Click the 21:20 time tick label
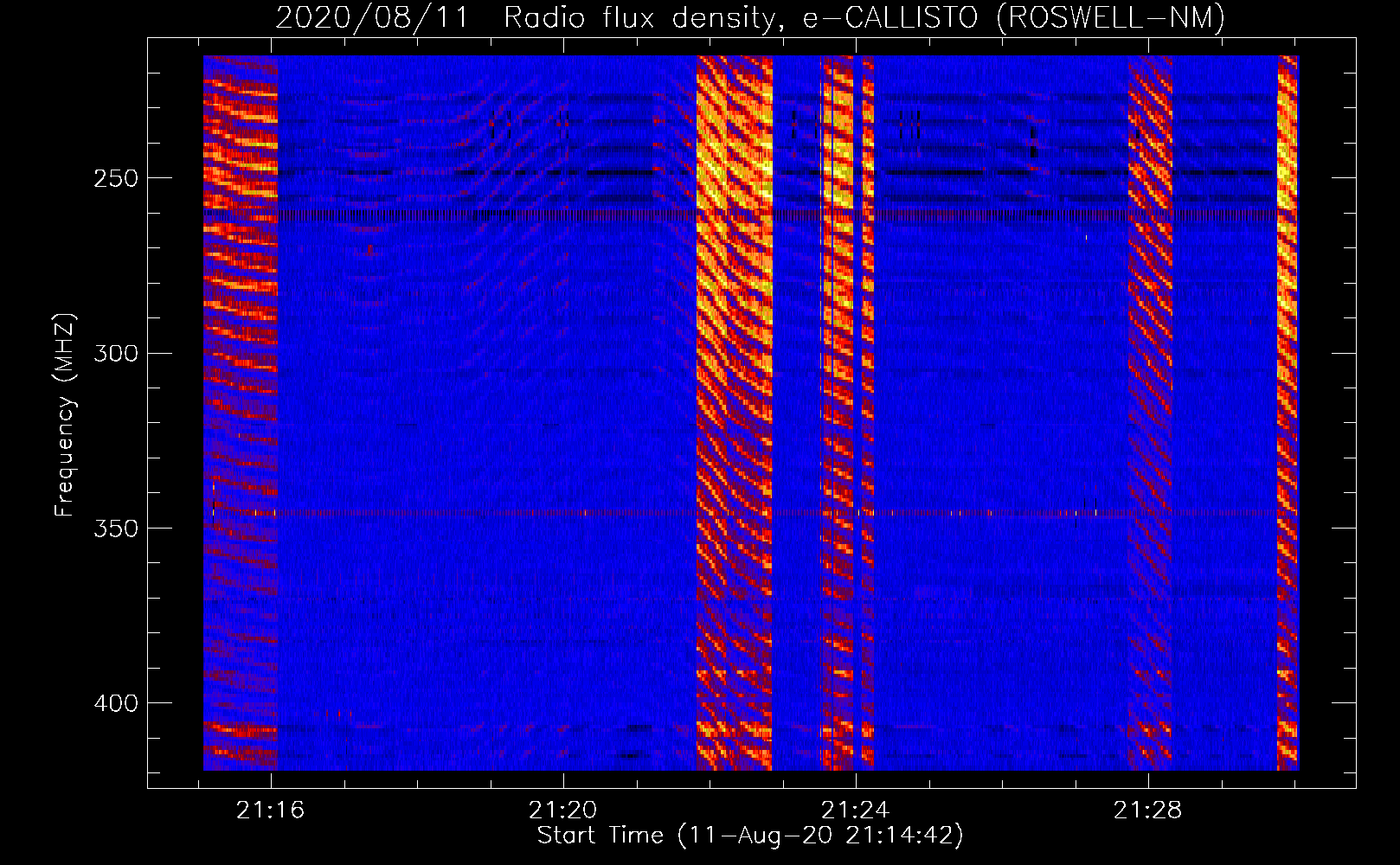1400x865 pixels. (563, 811)
